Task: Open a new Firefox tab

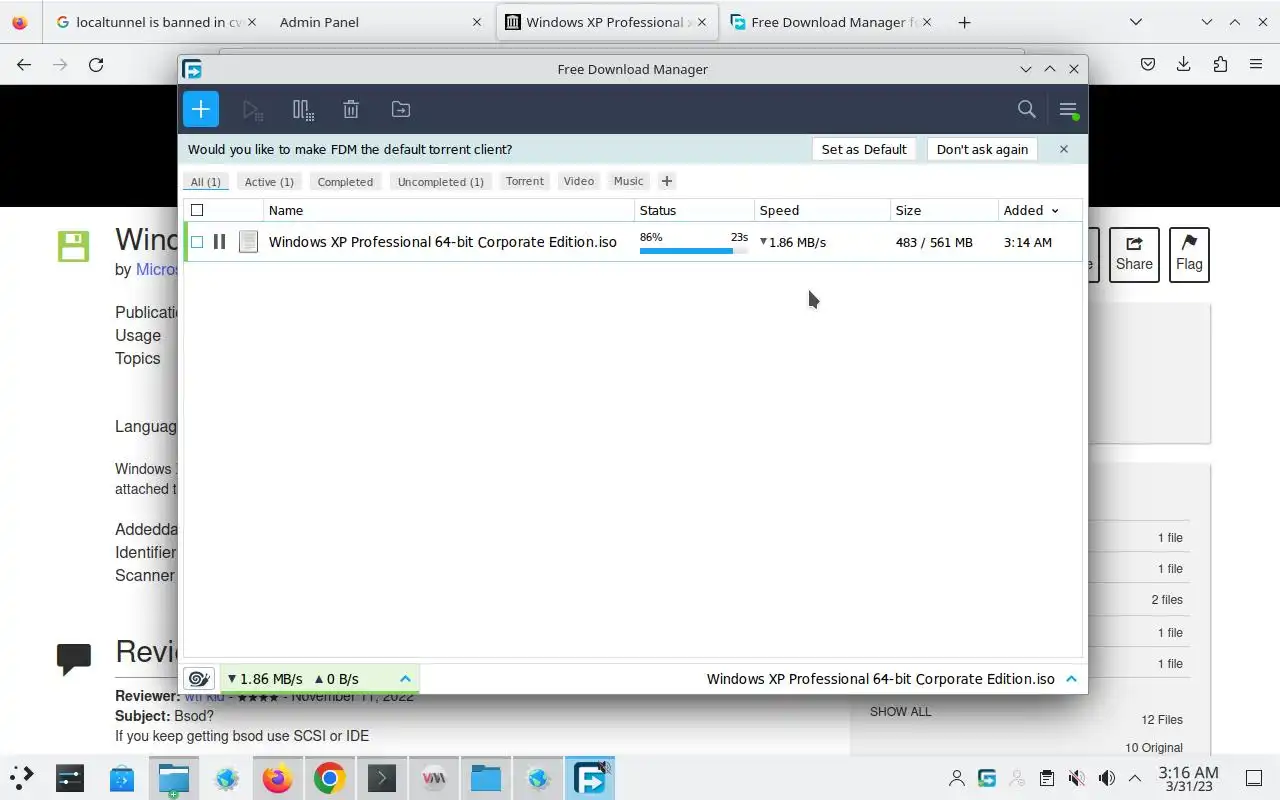Action: pos(964,22)
